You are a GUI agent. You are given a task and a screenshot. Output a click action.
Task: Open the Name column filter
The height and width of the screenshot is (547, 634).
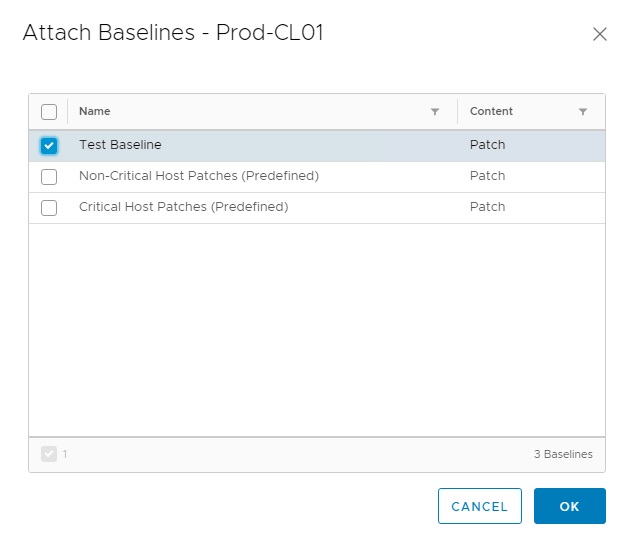coord(435,112)
